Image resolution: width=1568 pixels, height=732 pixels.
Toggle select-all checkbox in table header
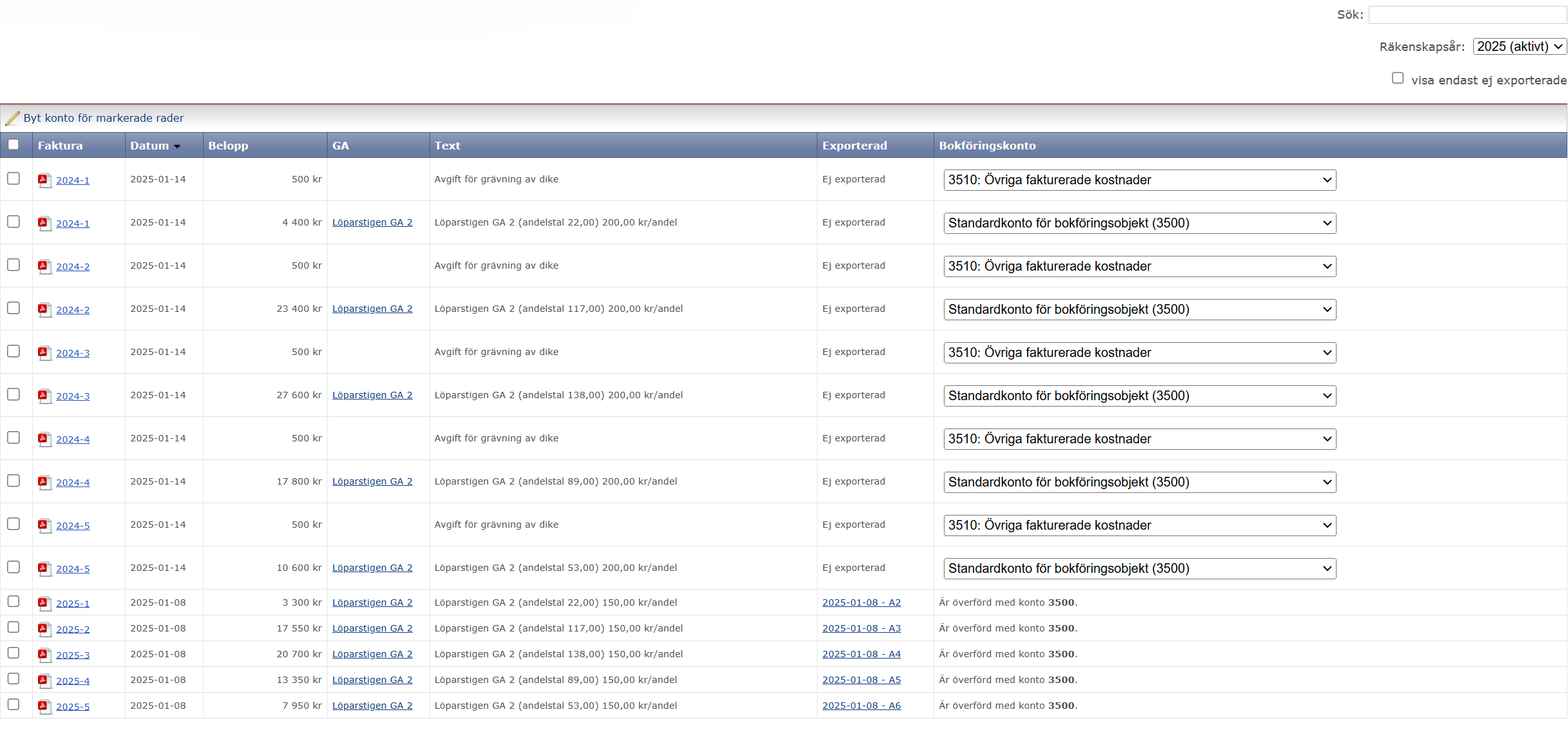tap(14, 144)
